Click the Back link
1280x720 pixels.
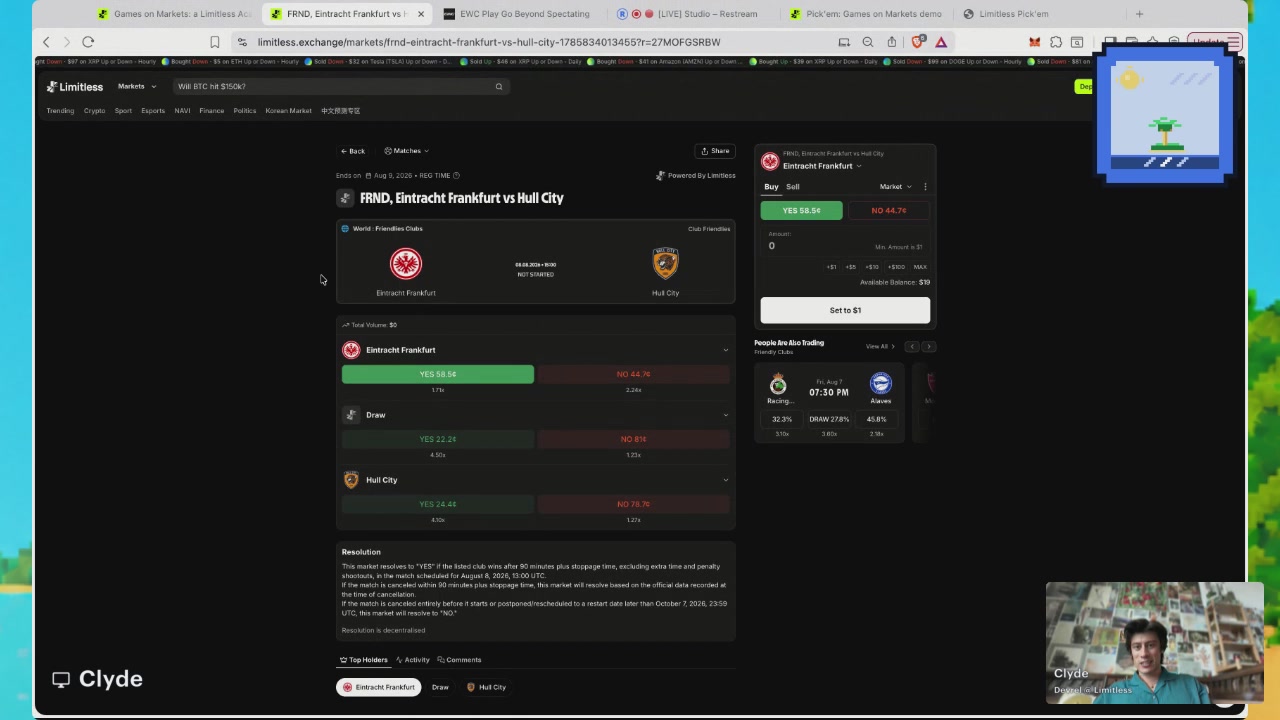pyautogui.click(x=353, y=151)
